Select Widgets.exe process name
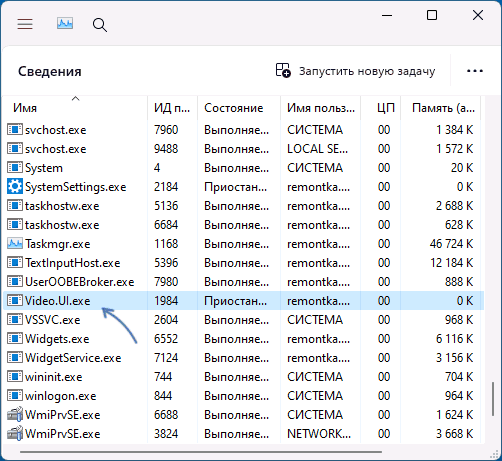This screenshot has width=502, height=461. click(57, 339)
